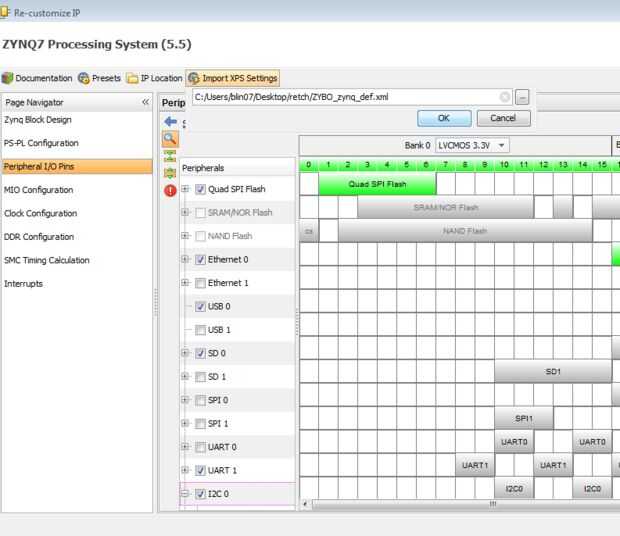Select the Peripheral I/O Pins page
The image size is (620, 536).
coord(77,166)
